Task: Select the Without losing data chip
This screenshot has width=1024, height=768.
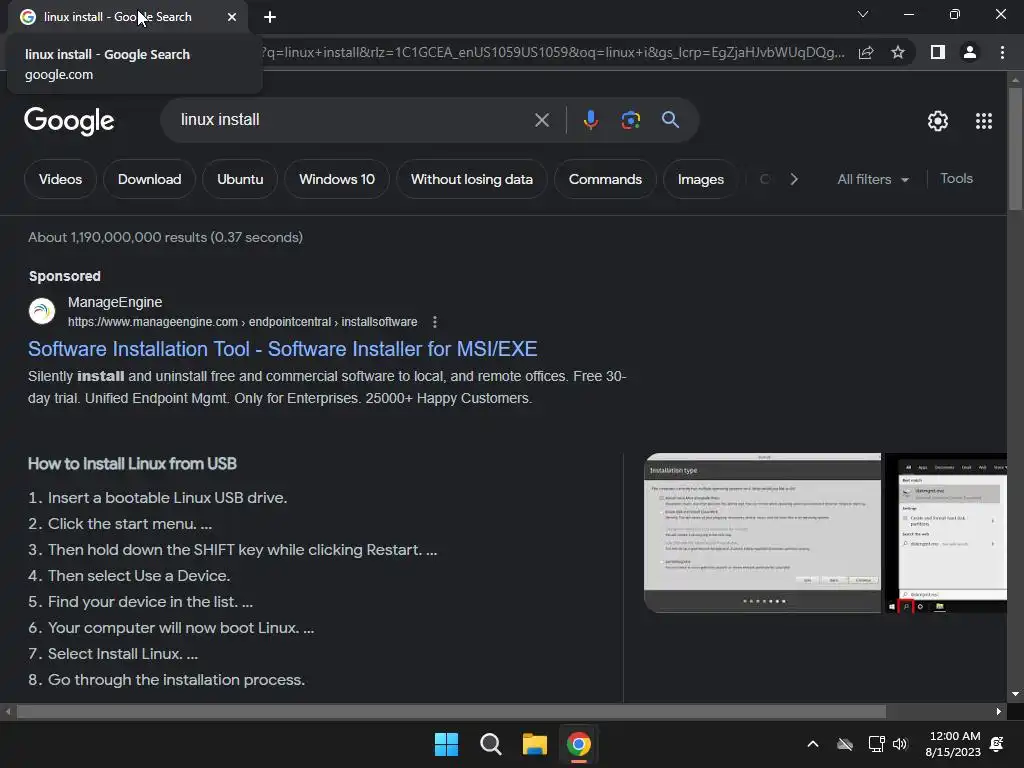Action: (472, 179)
